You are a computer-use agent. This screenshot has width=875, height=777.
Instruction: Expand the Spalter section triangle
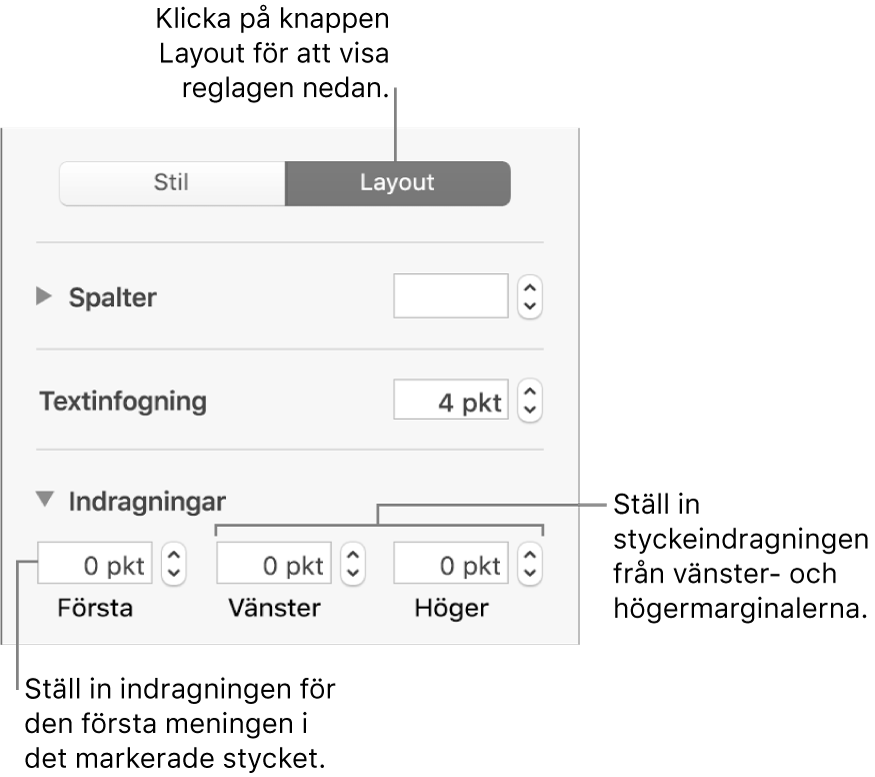point(43,297)
